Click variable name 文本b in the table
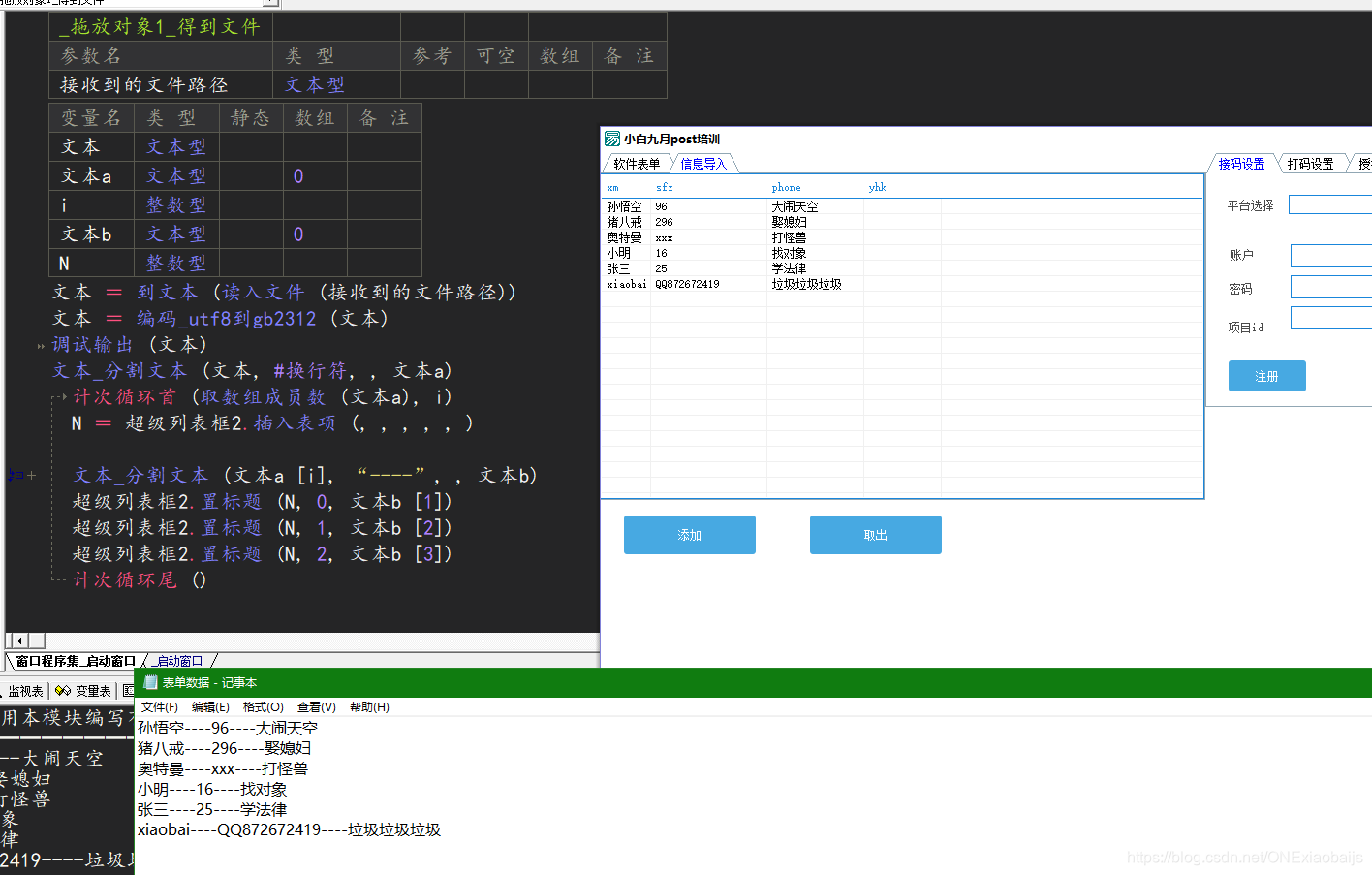The width and height of the screenshot is (1372, 875). tap(86, 234)
